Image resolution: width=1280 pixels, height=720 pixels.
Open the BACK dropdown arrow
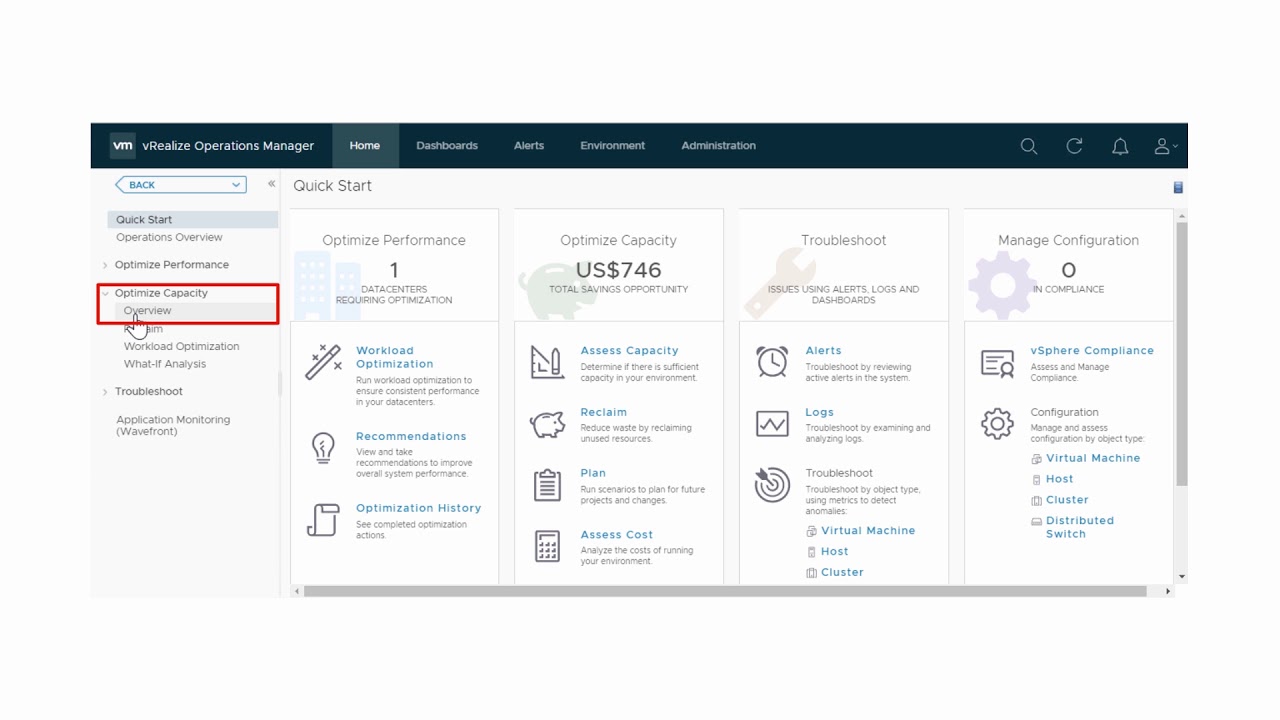(236, 185)
